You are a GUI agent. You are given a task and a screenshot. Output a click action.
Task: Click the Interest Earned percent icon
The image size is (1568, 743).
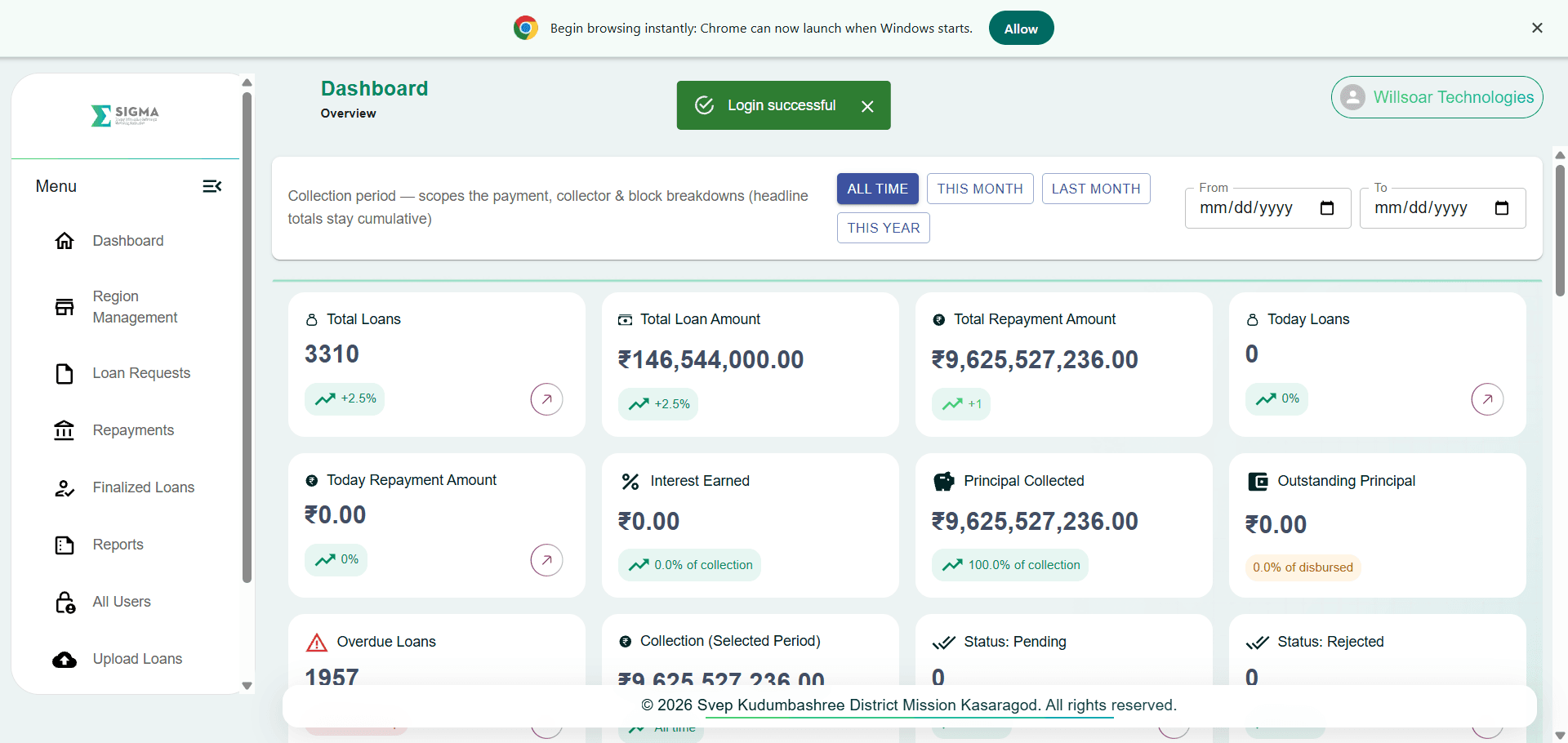click(630, 482)
